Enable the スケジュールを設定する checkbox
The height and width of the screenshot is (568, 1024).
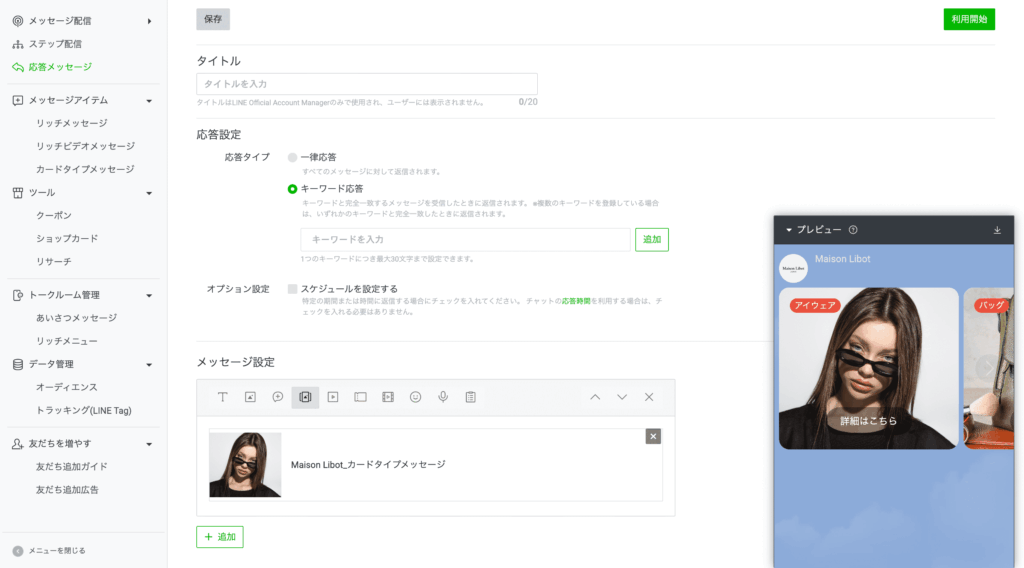coord(292,289)
